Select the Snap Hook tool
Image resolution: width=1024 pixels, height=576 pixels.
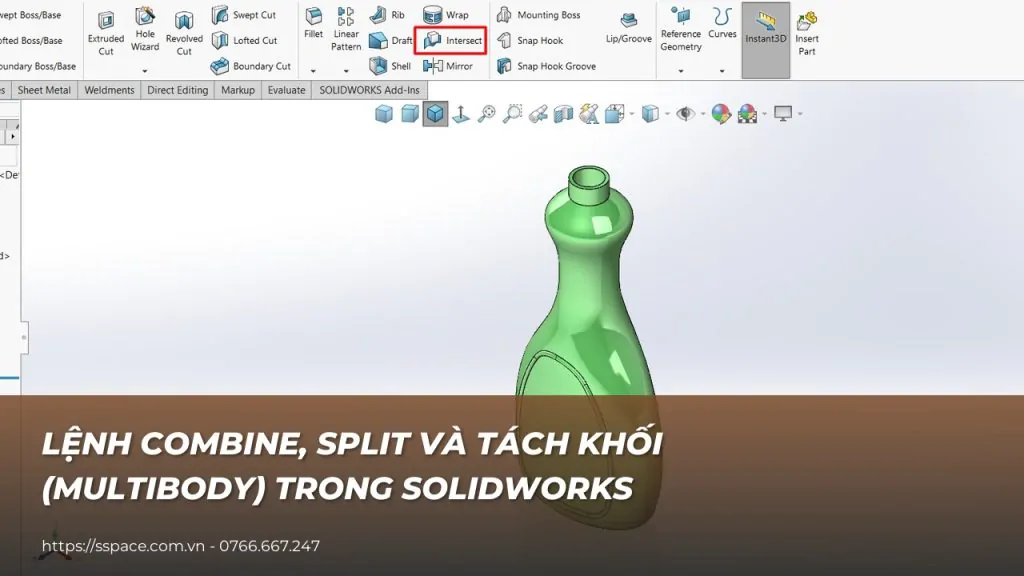[x=530, y=40]
